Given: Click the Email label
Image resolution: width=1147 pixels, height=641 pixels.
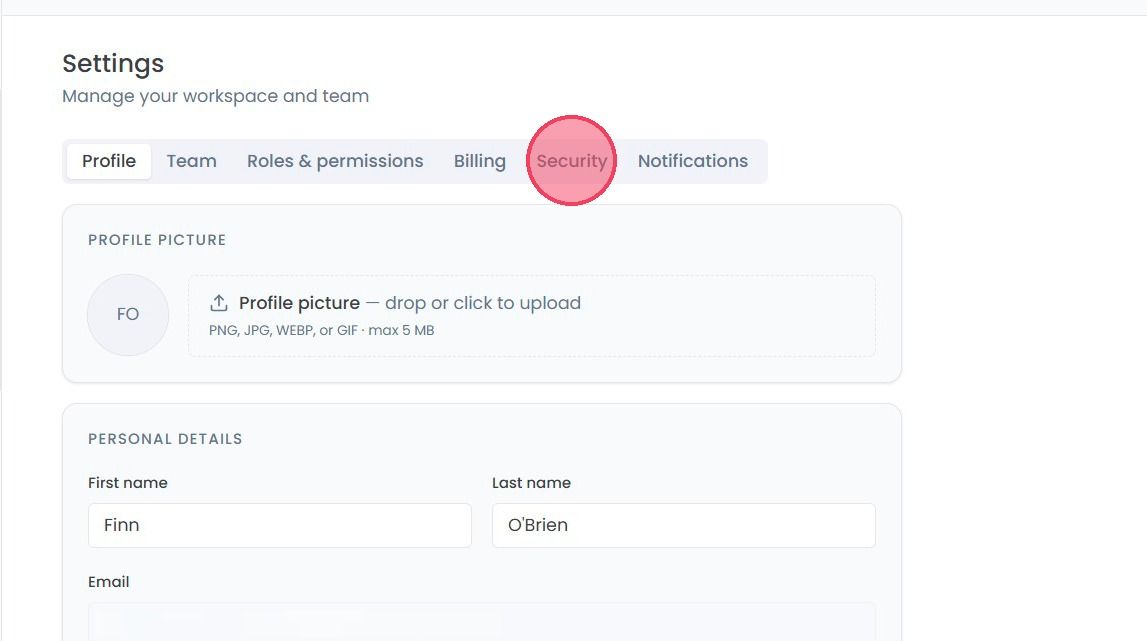Looking at the screenshot, I should [109, 582].
